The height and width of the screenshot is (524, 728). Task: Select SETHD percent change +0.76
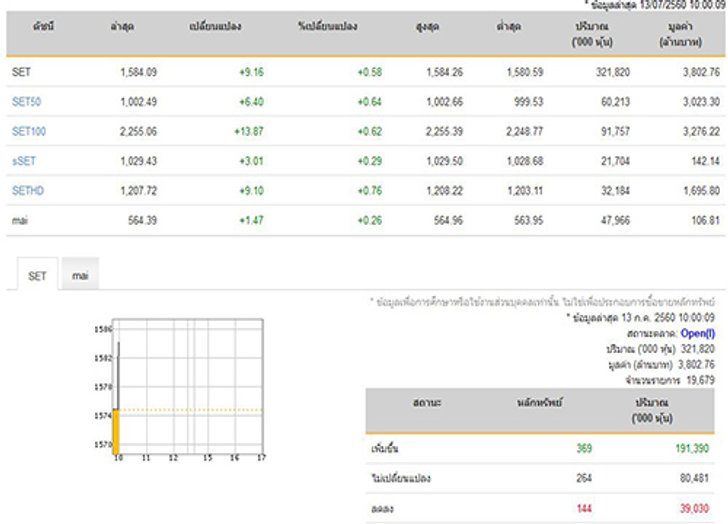pos(370,191)
